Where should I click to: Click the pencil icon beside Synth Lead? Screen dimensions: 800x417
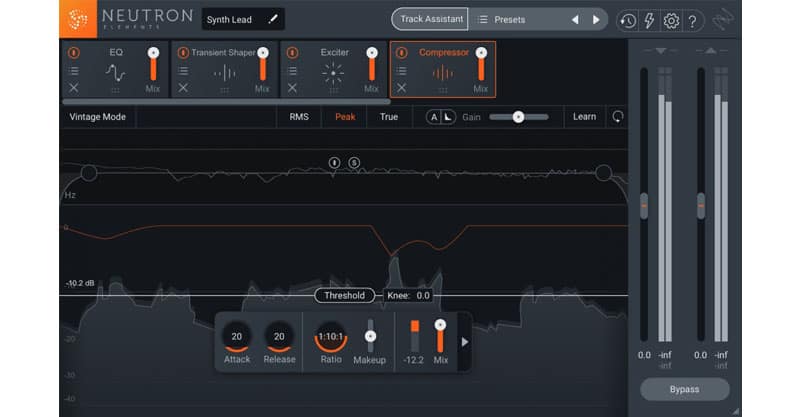[273, 19]
